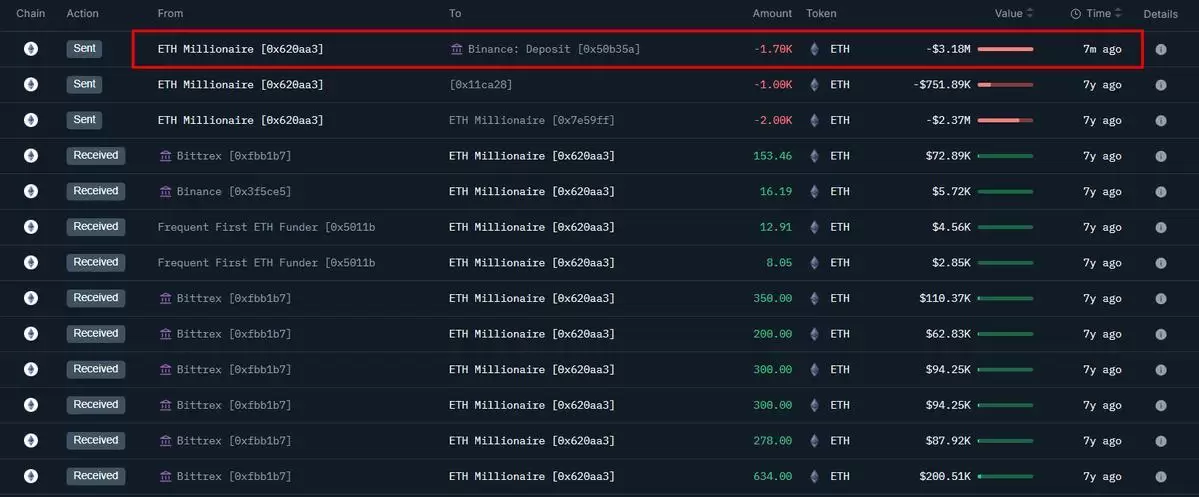This screenshot has width=1199, height=497.
Task: Click the From column header
Action: coord(171,14)
